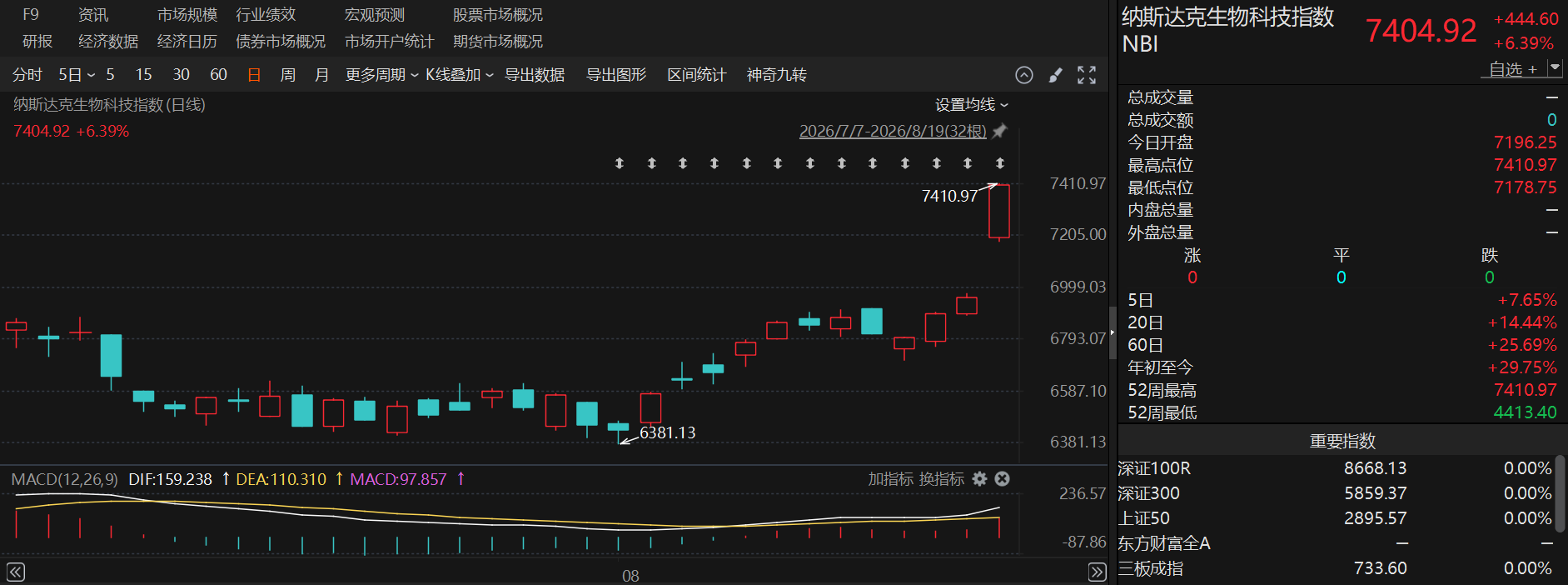Open 区间统计 range statistics
Image resolution: width=1568 pixels, height=585 pixels.
(x=697, y=75)
